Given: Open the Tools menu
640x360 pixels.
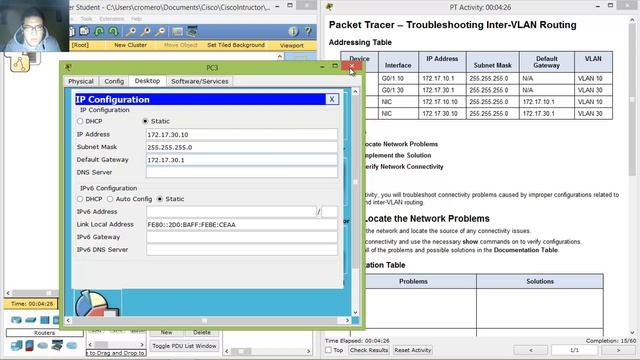Looking at the screenshot, I should point(87,19).
